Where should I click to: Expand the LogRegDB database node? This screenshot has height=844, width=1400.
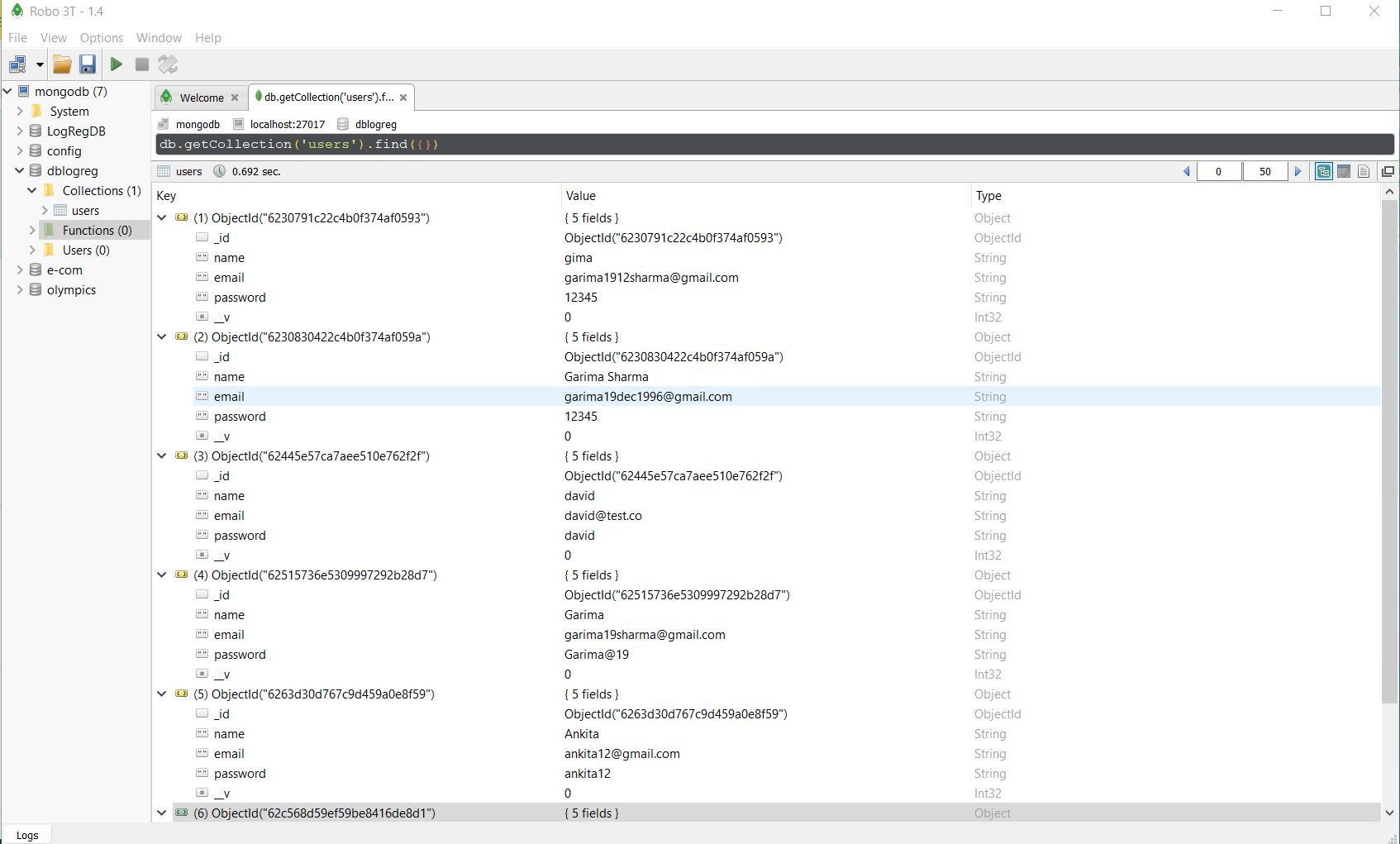(20, 131)
